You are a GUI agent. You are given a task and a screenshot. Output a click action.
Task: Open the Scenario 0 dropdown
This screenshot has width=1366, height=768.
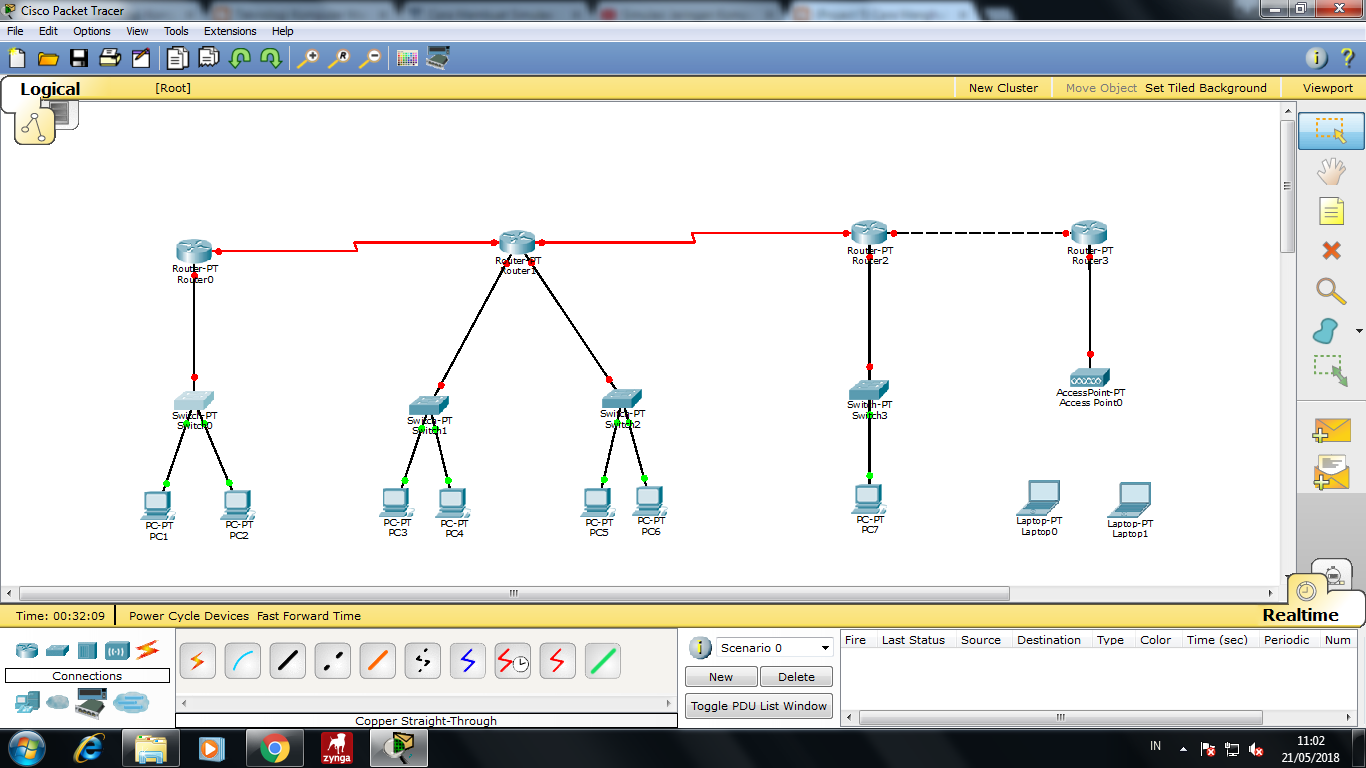click(823, 647)
